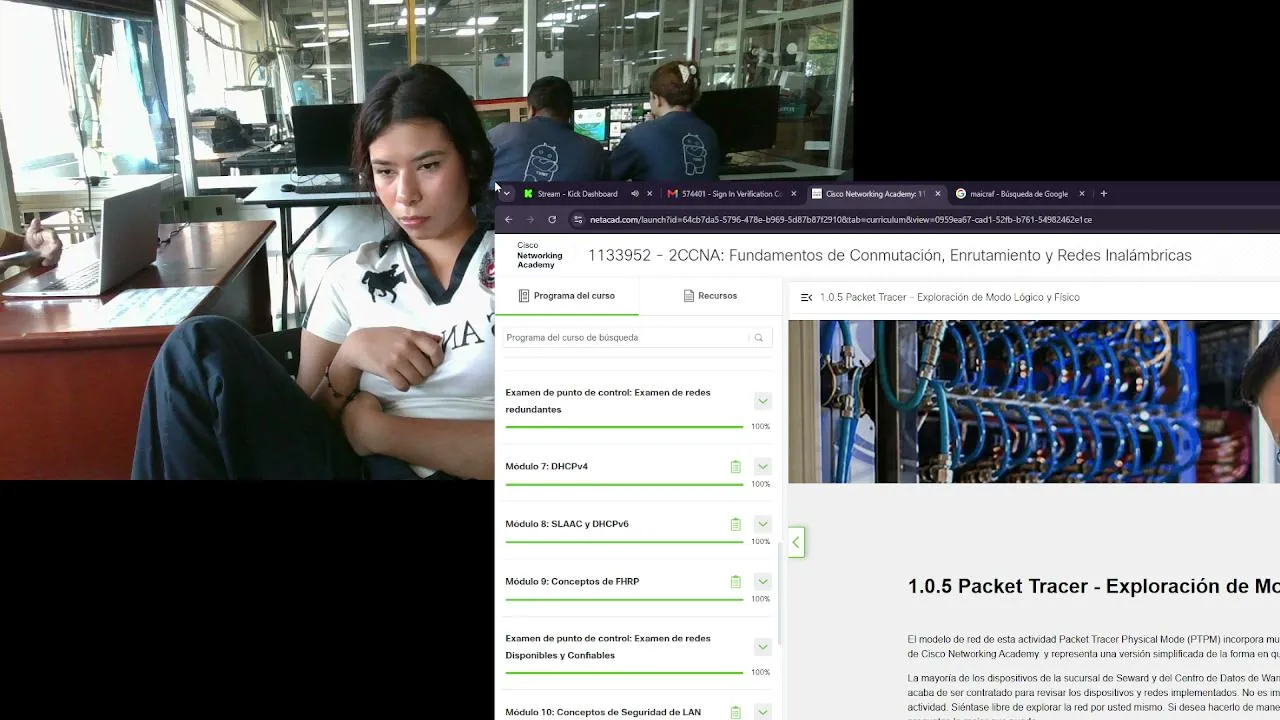1280x720 pixels.
Task: Open Módulo 8: SLAAC y DHCPv6
Action: click(x=567, y=524)
